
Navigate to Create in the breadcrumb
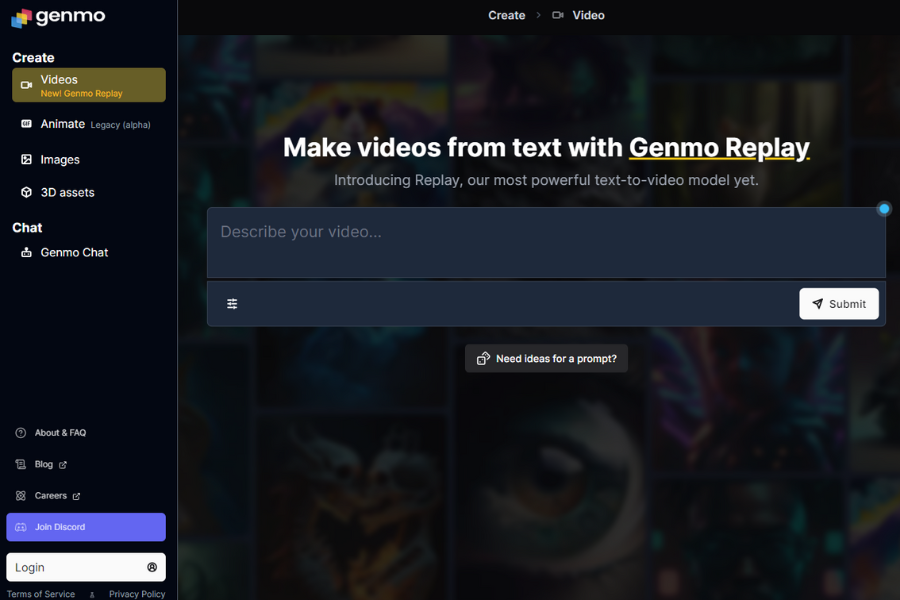pos(506,15)
